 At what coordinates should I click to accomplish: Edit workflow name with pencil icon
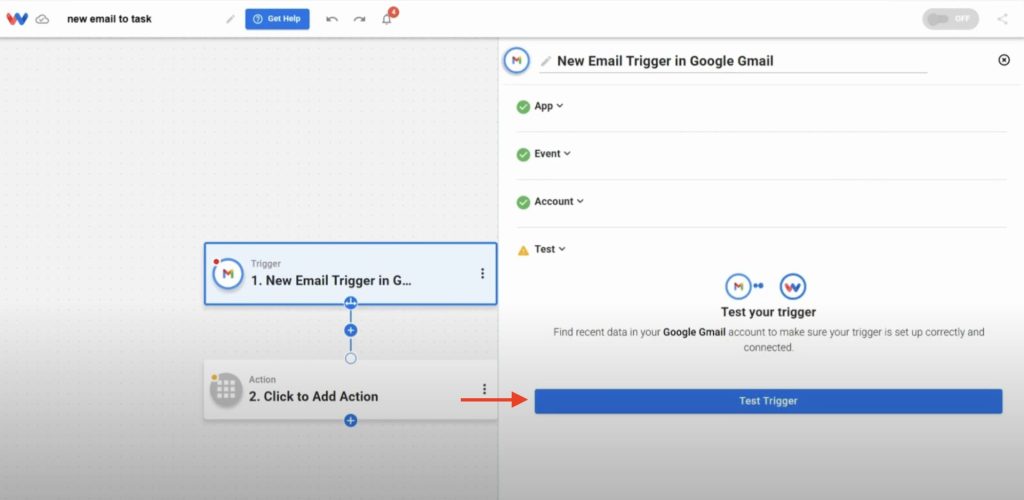coord(230,19)
